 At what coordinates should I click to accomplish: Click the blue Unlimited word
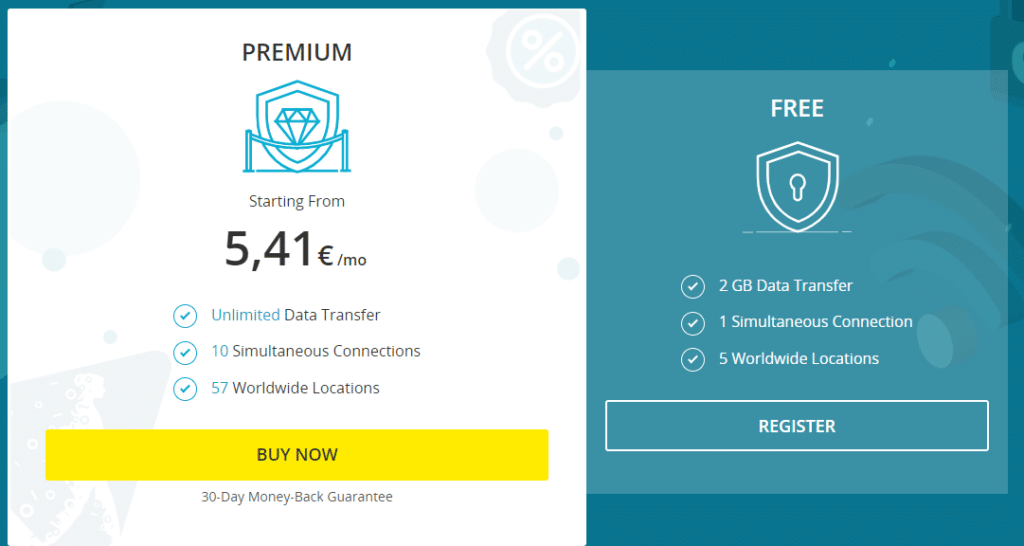pos(246,315)
